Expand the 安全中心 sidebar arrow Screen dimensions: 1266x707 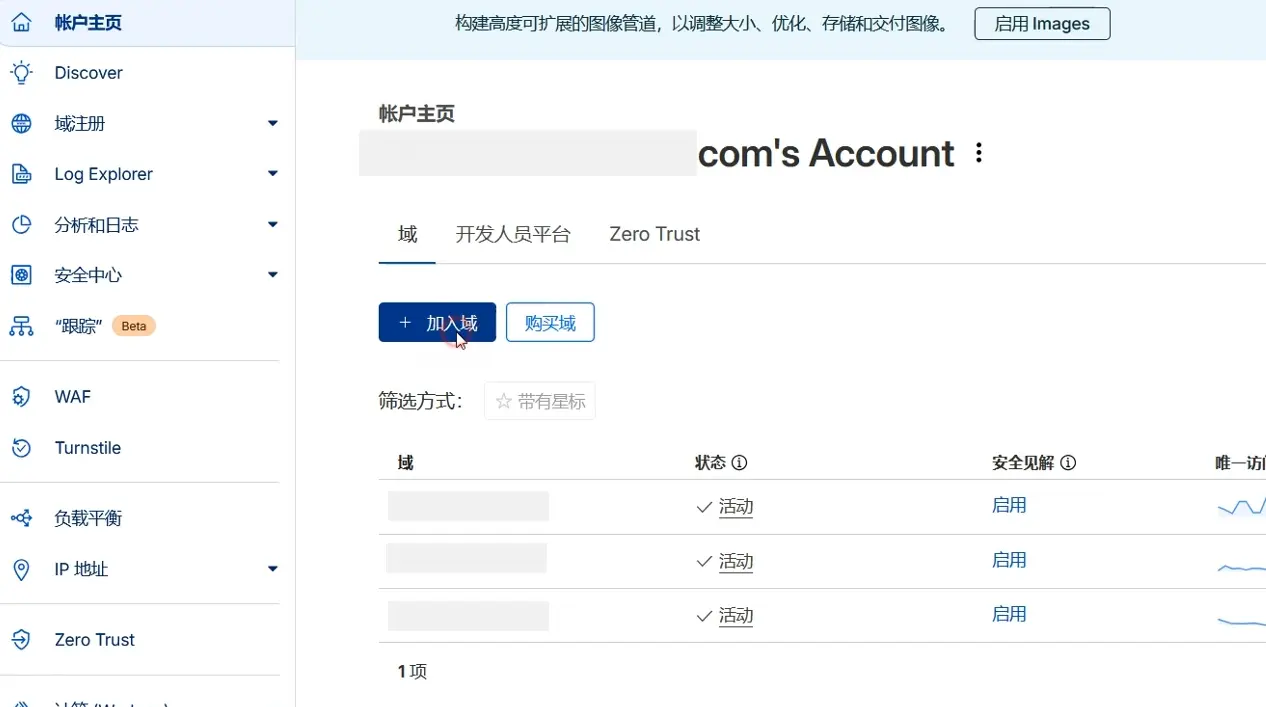tap(272, 275)
